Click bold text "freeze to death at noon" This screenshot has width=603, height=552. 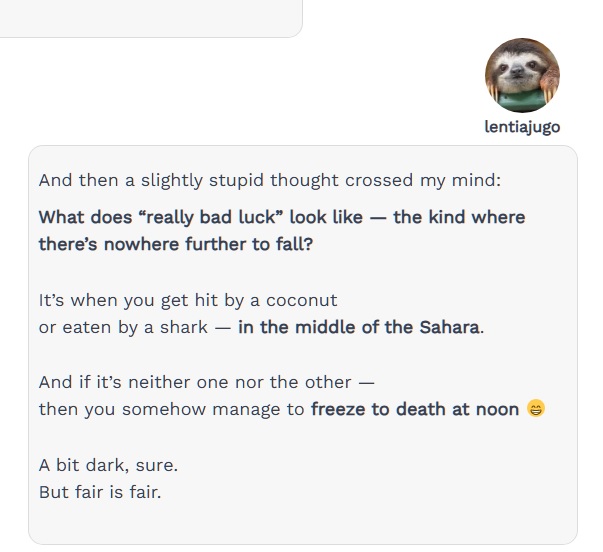415,409
